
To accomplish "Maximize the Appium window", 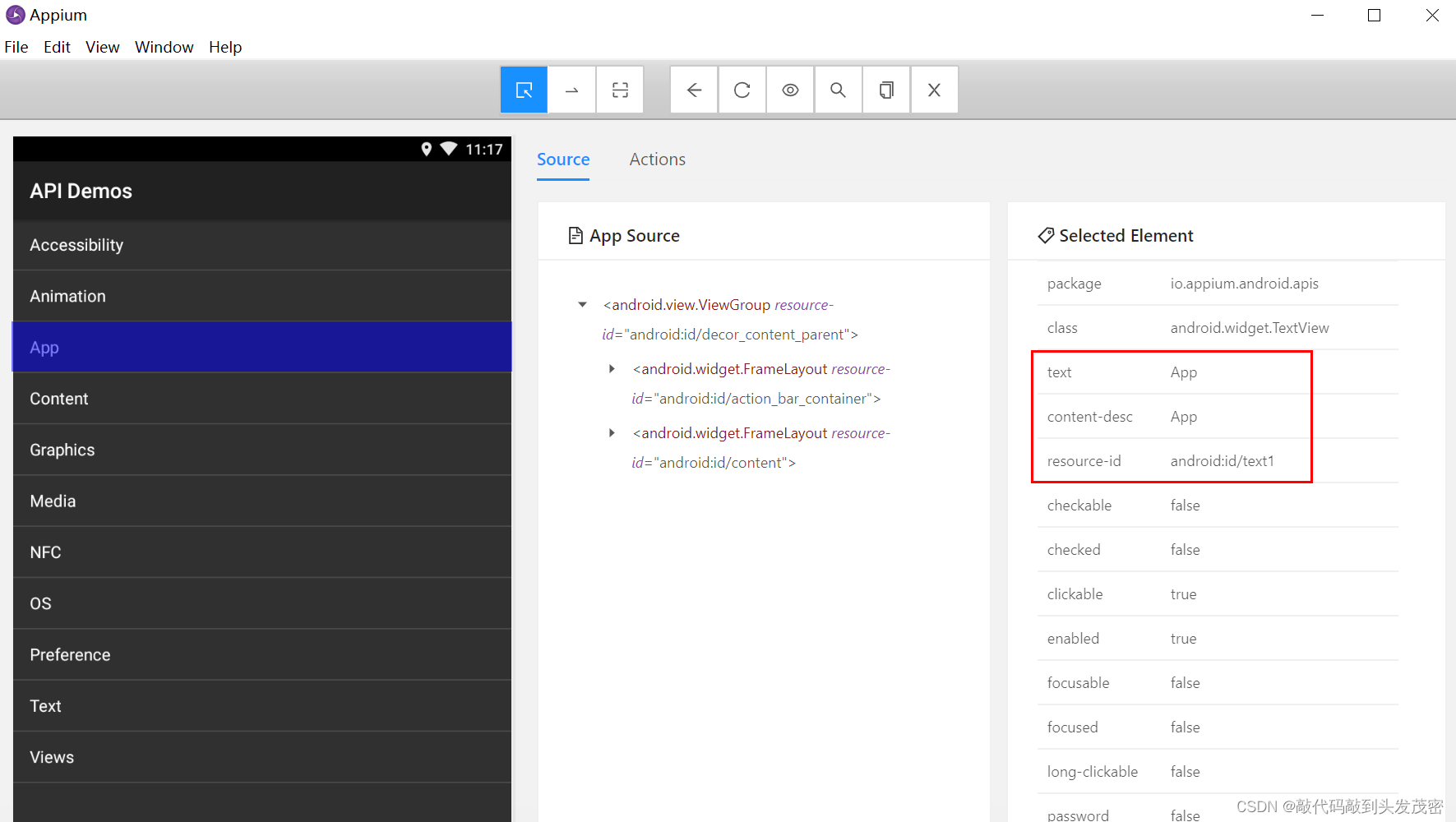I will [1374, 15].
